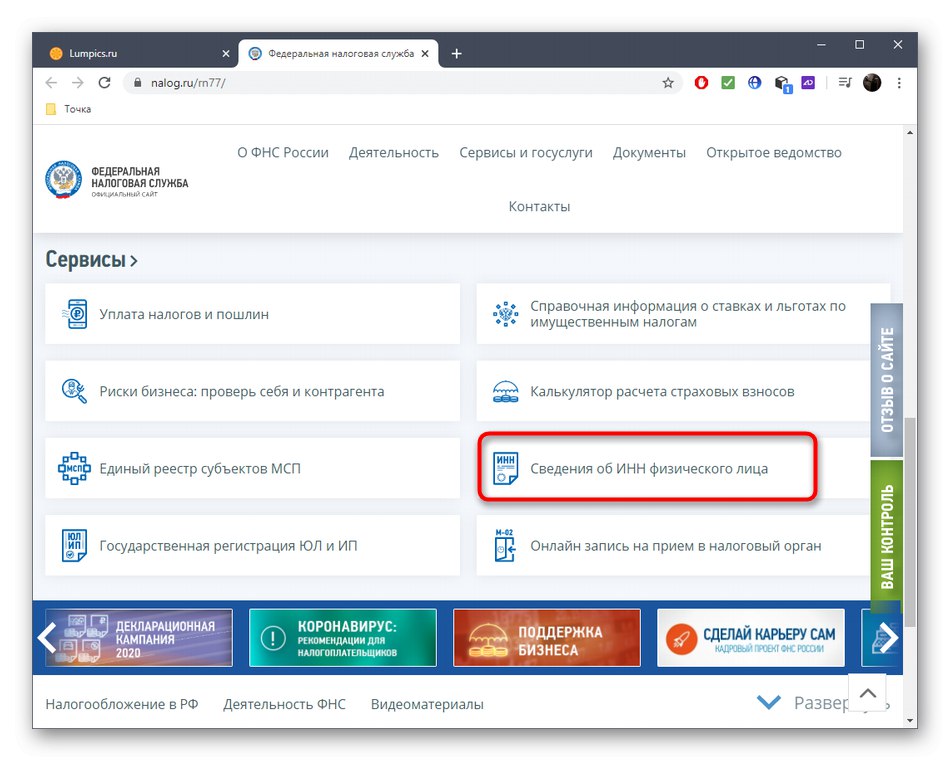
Task: Open the media control playlist icon
Action: coord(845,82)
